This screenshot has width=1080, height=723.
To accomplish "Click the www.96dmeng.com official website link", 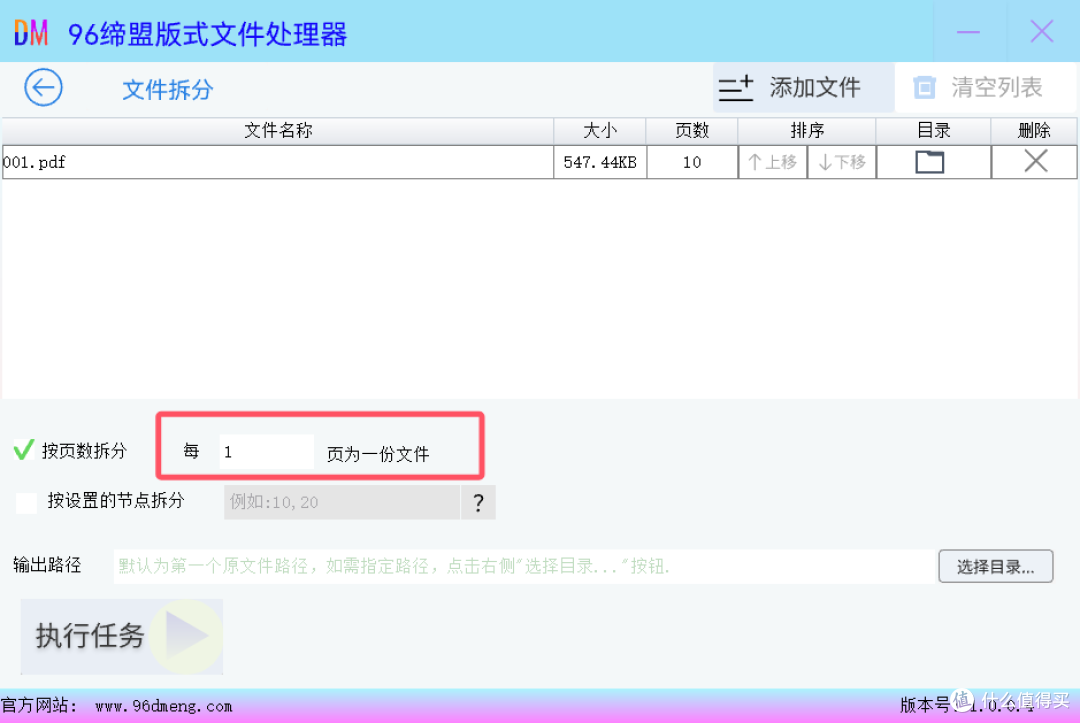I will coord(164,706).
